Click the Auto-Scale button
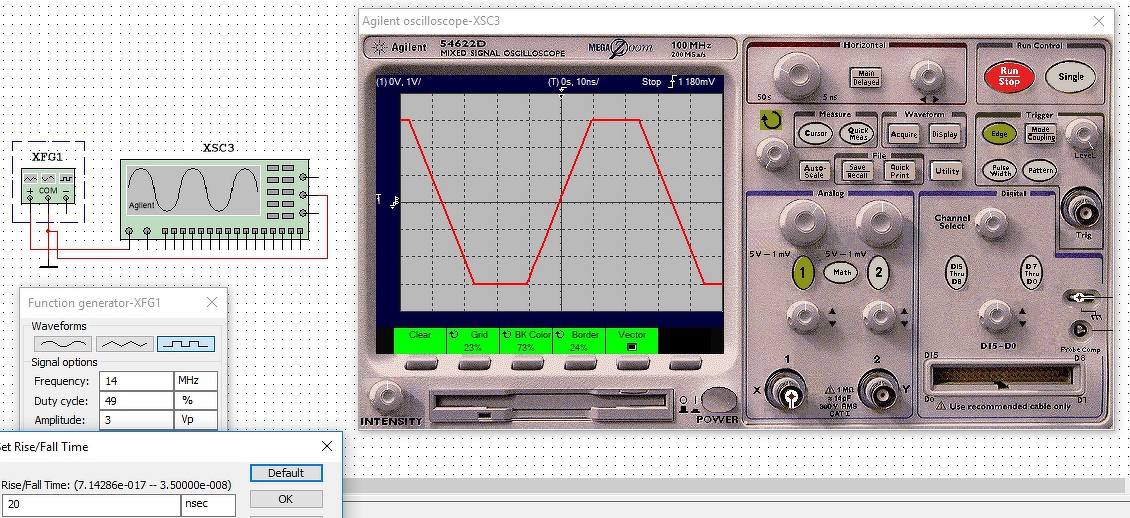The height and width of the screenshot is (518, 1130). 814,171
